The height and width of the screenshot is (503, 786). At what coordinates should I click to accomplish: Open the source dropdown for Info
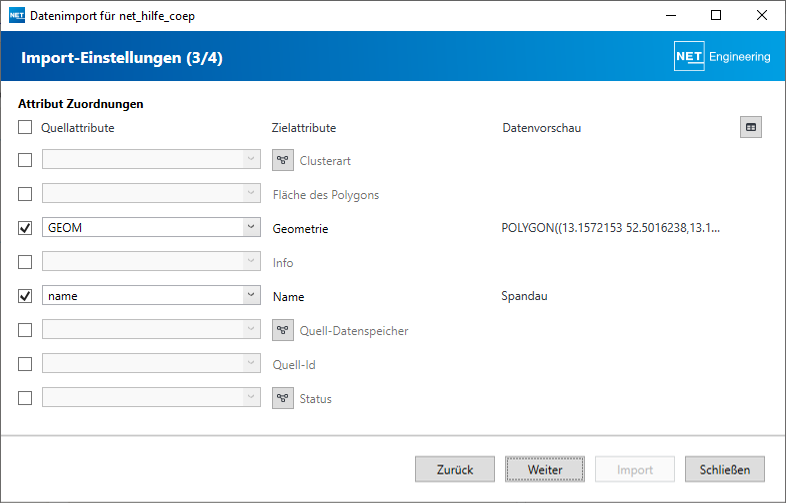coord(151,261)
